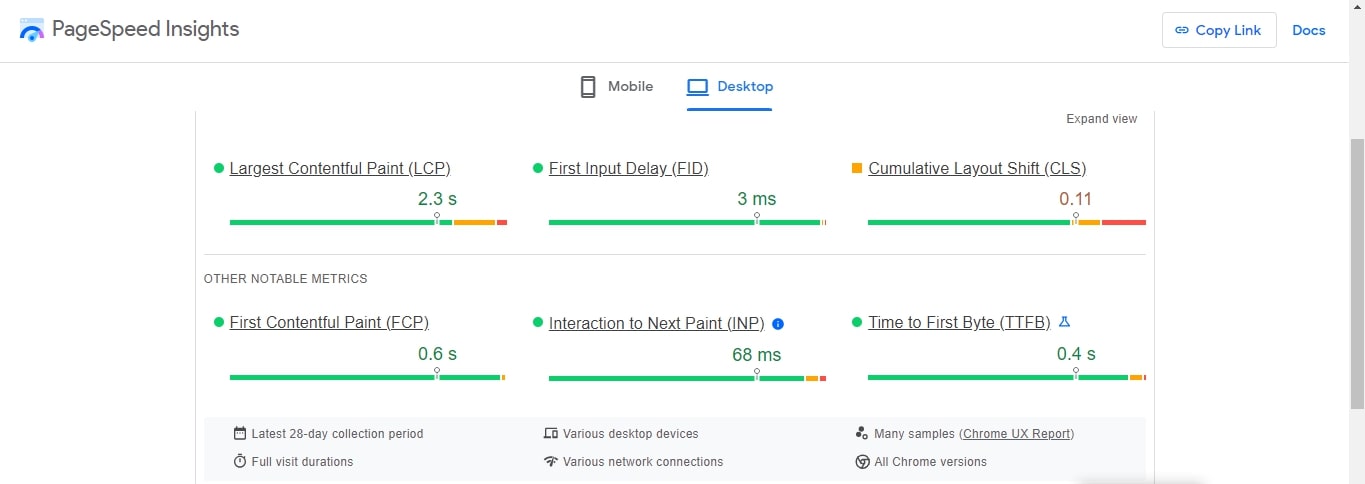
Task: Click the green status dot for FID
Action: (x=538, y=168)
